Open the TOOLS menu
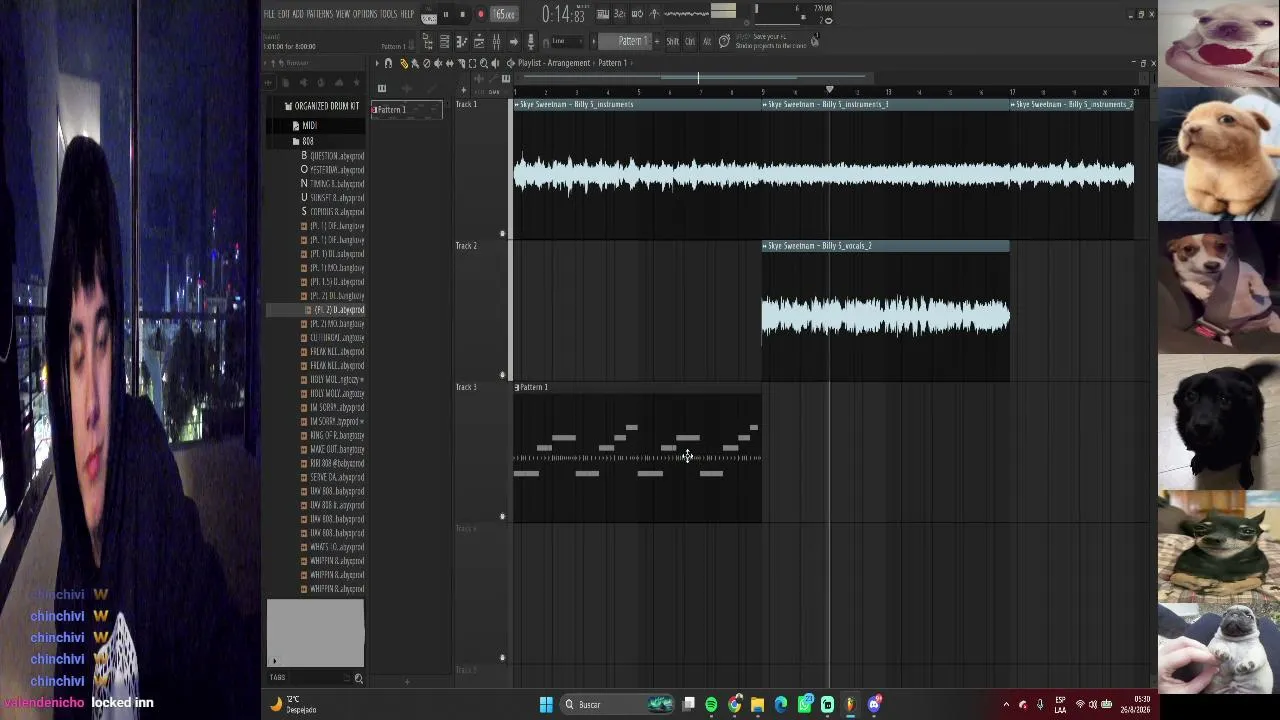Image resolution: width=1280 pixels, height=720 pixels. [x=389, y=14]
